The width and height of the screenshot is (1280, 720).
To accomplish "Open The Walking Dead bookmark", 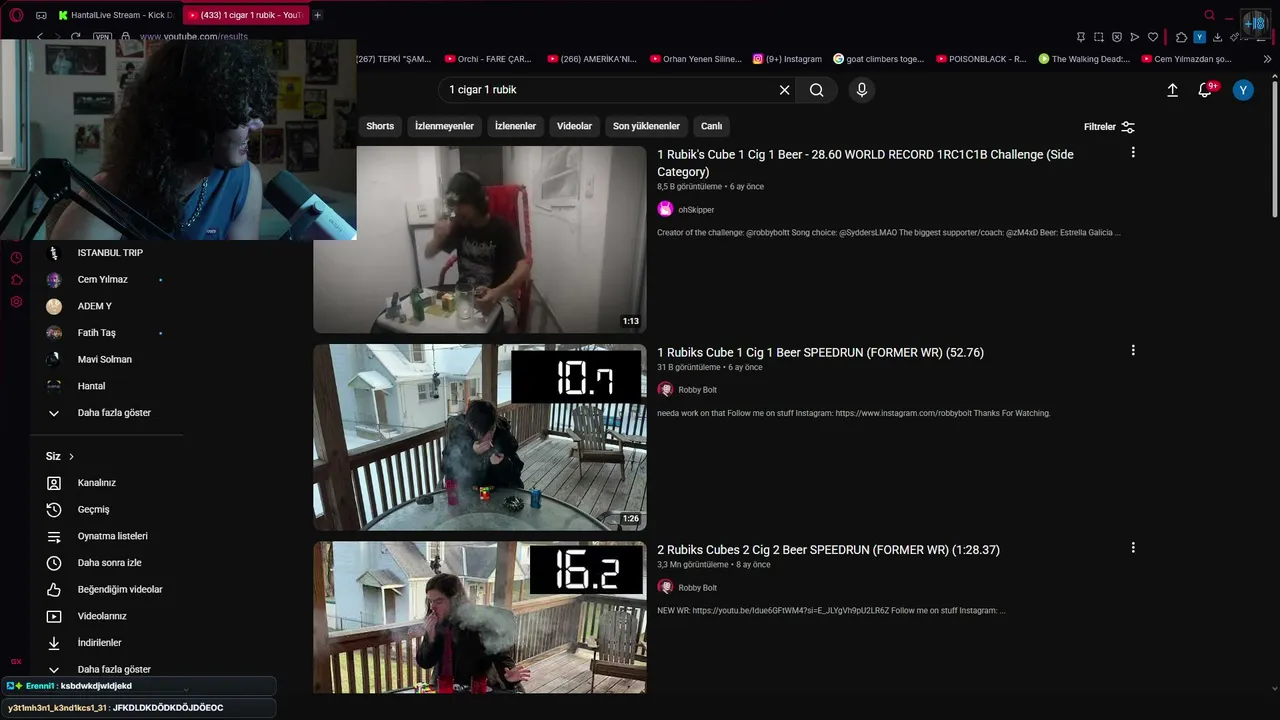I will (1084, 59).
